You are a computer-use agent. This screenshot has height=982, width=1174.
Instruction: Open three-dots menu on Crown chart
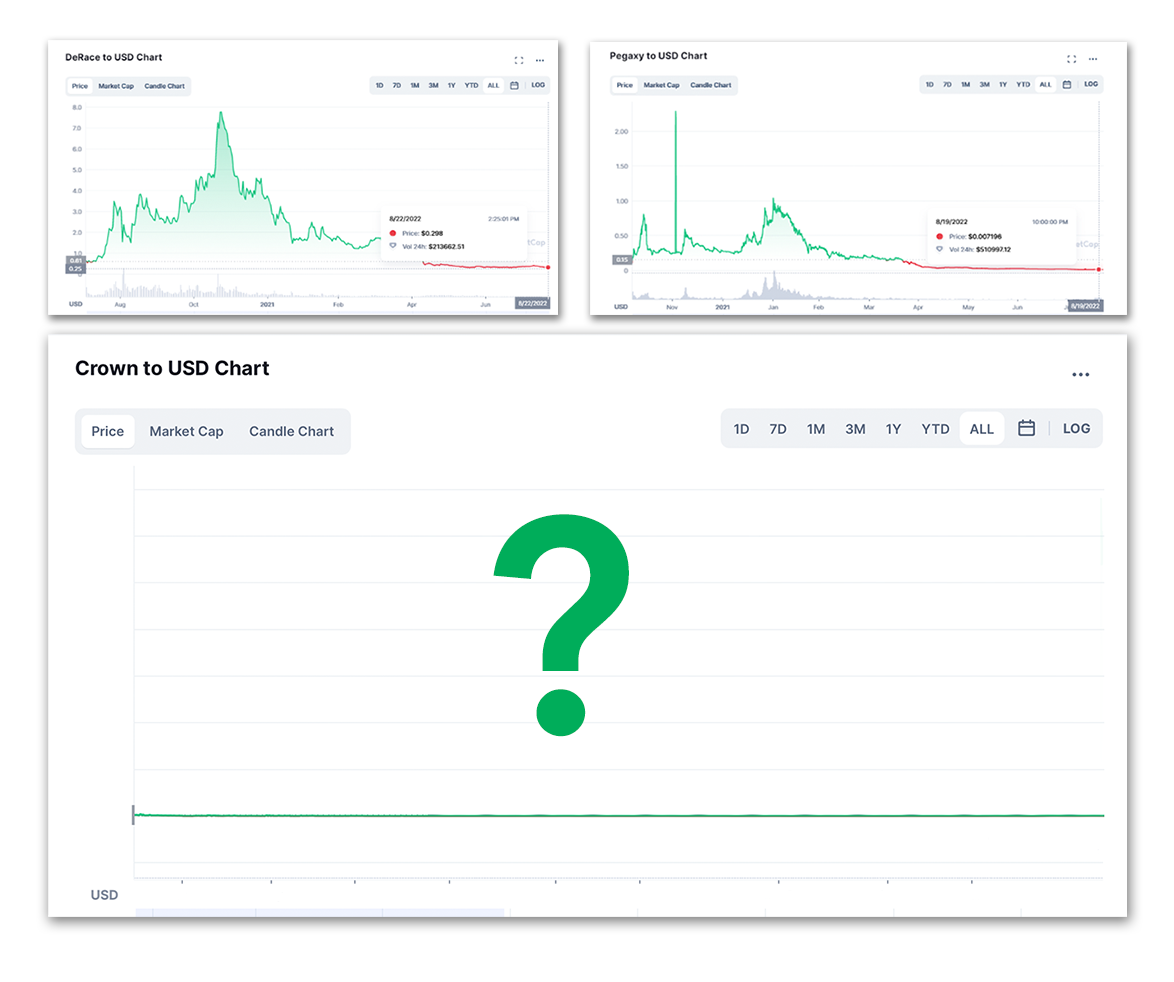click(x=1080, y=374)
